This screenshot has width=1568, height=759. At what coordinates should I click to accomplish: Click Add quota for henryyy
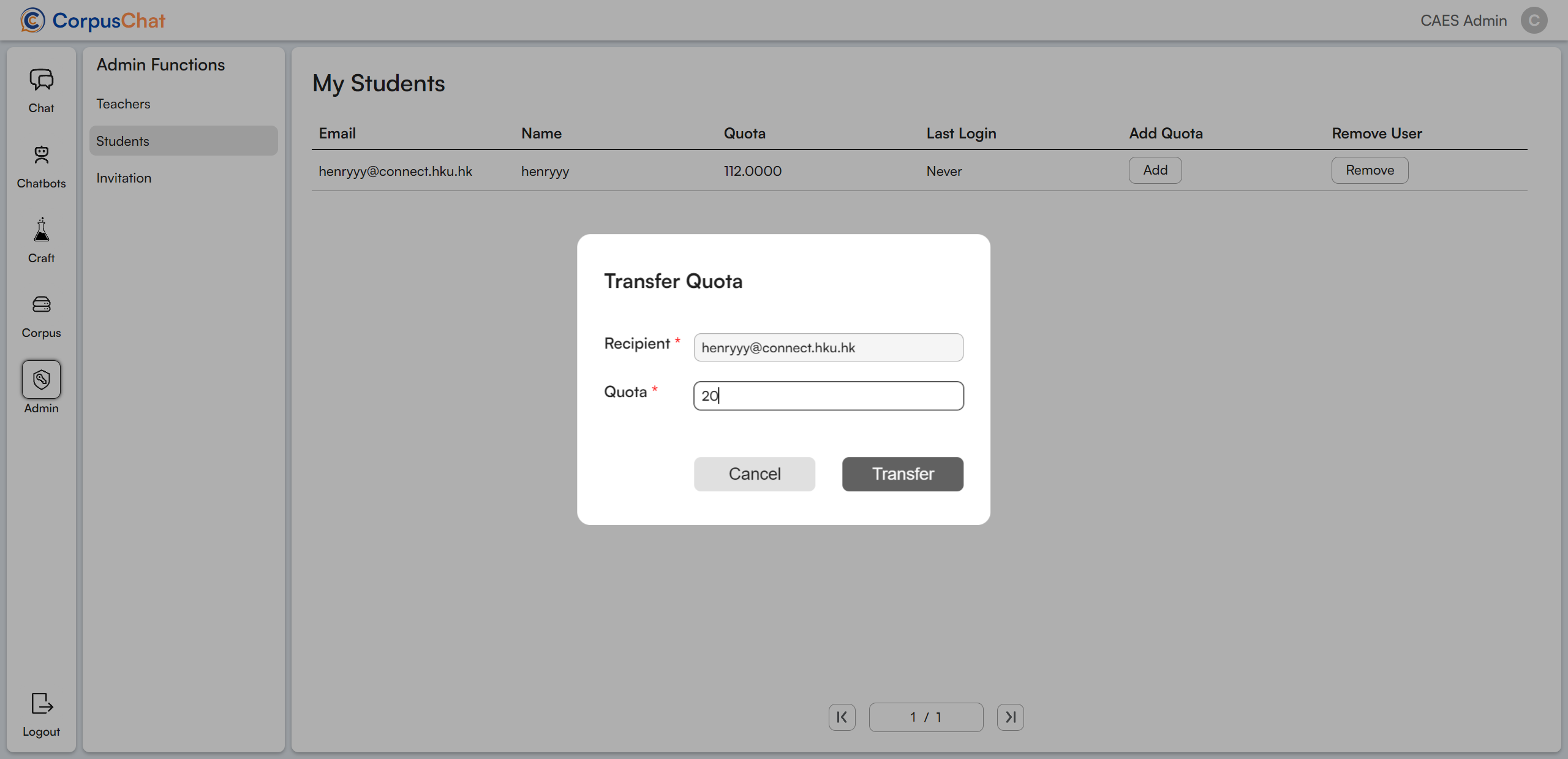[x=1155, y=170]
